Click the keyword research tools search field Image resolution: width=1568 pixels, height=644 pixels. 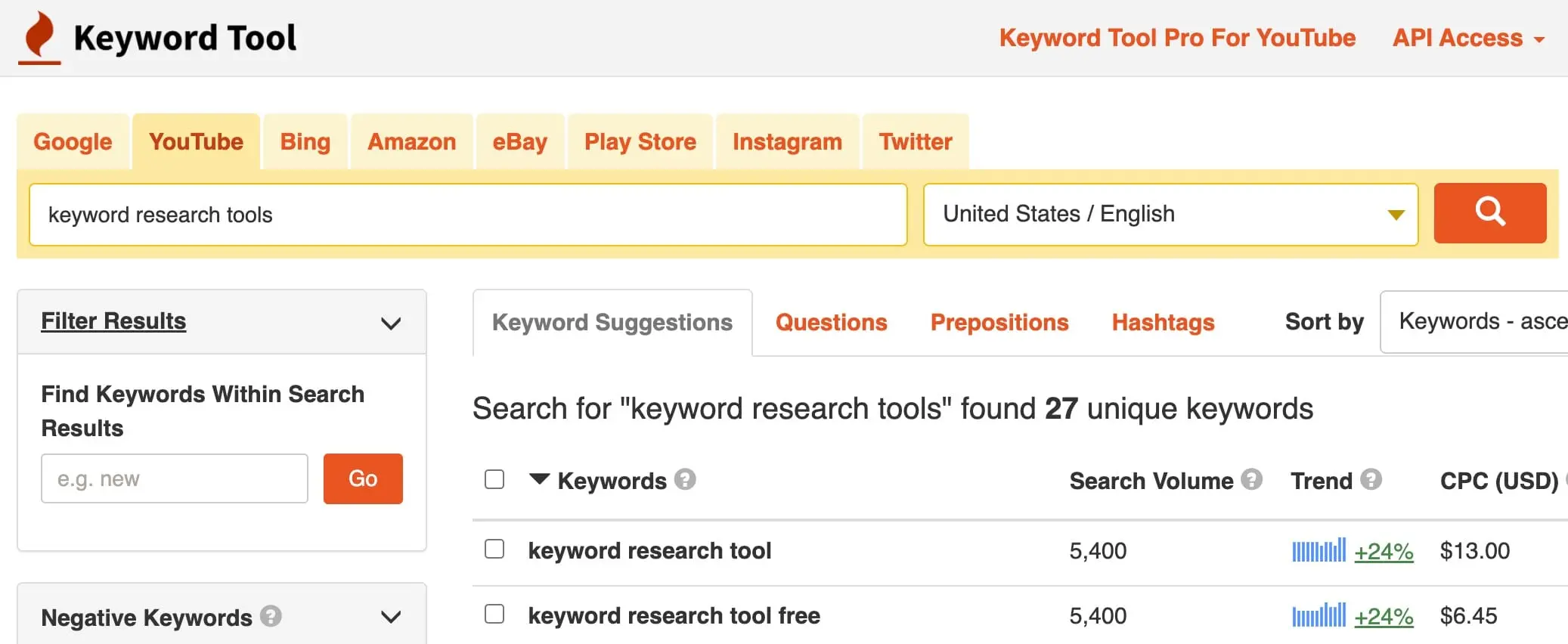pos(467,215)
